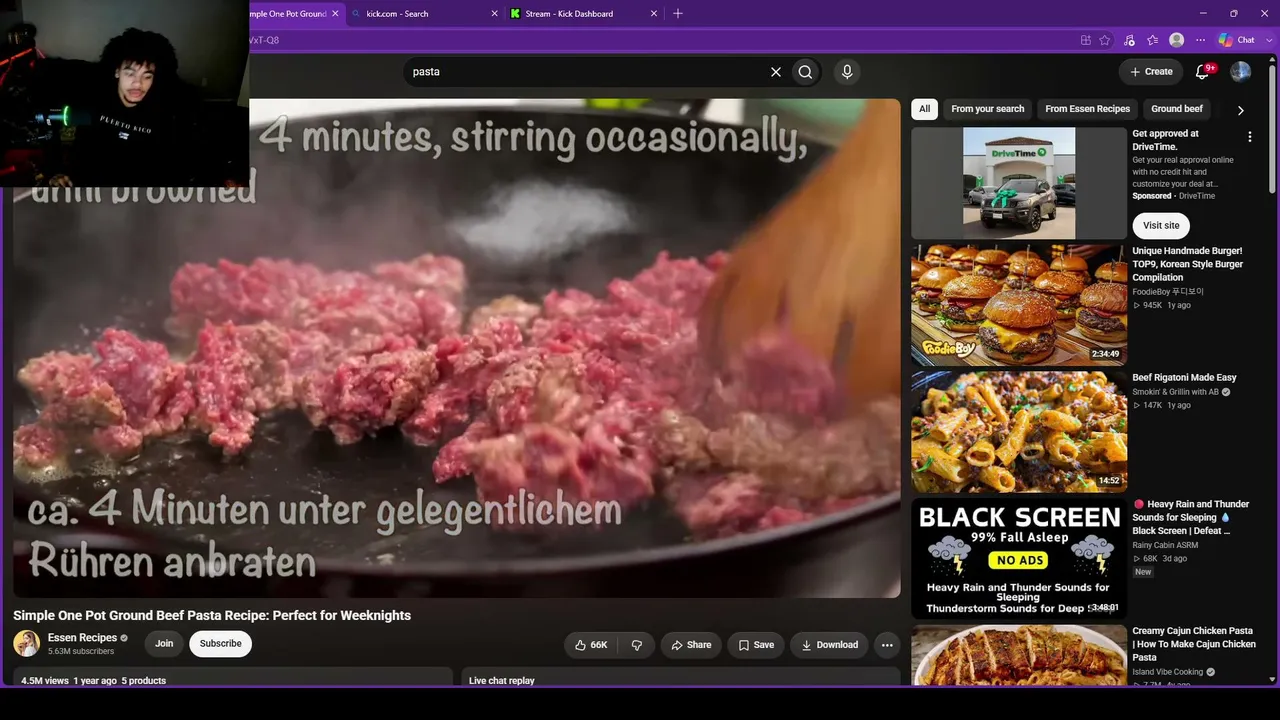Open the browser profile icon
The height and width of the screenshot is (720, 1280).
pos(1177,40)
